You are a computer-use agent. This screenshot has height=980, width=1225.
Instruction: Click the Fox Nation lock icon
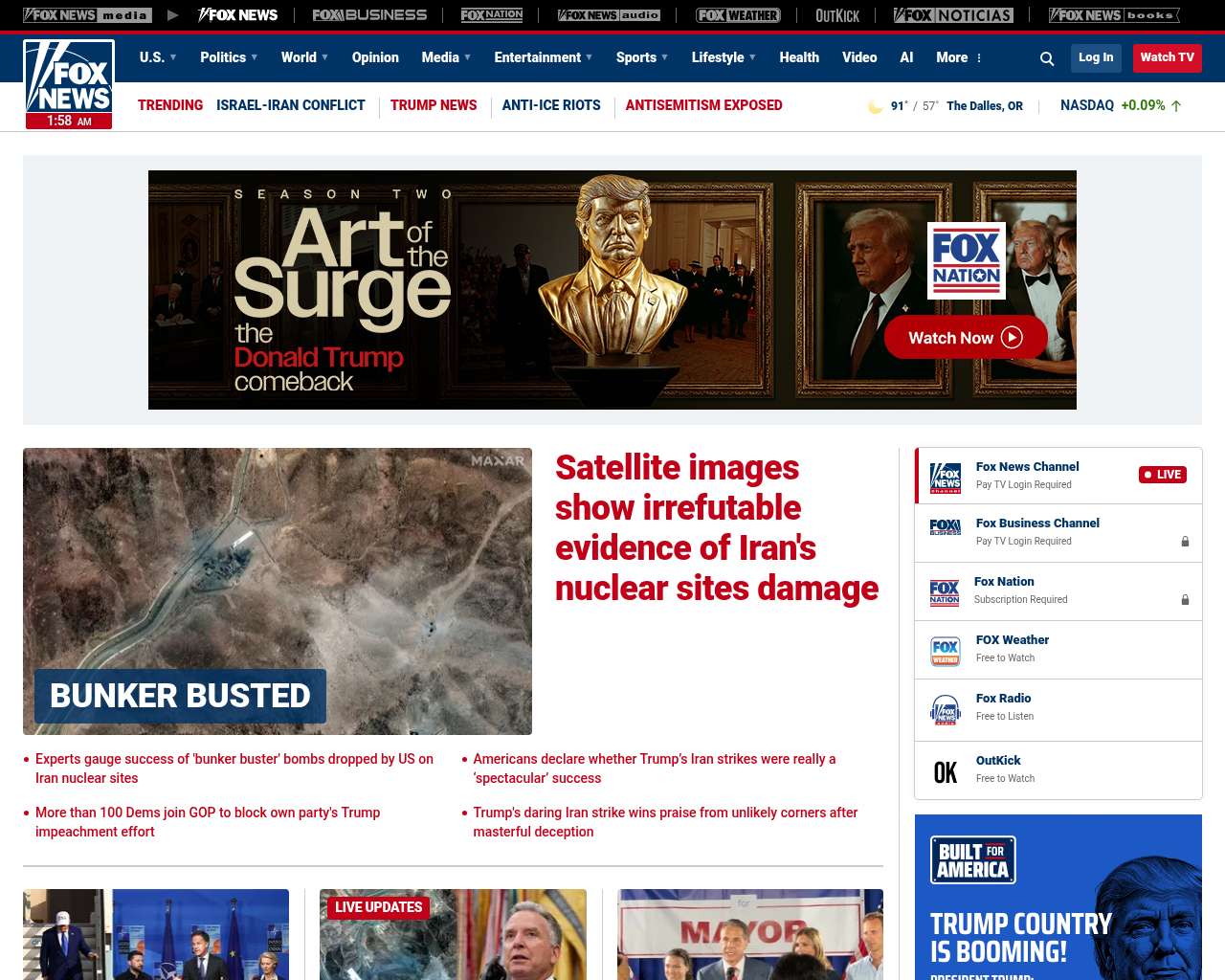(x=1185, y=600)
